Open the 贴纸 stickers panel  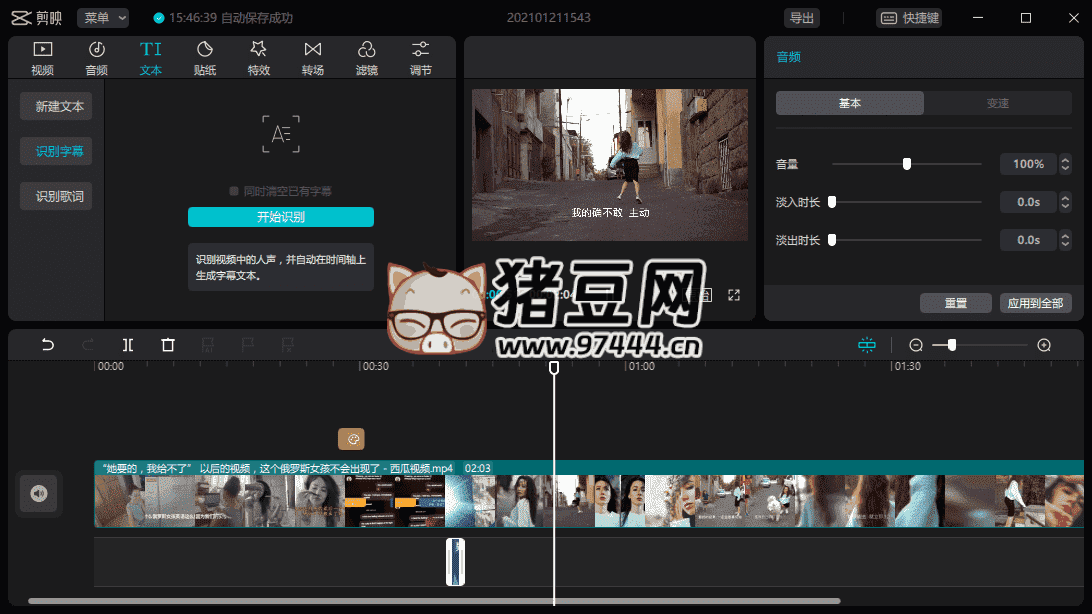click(205, 58)
